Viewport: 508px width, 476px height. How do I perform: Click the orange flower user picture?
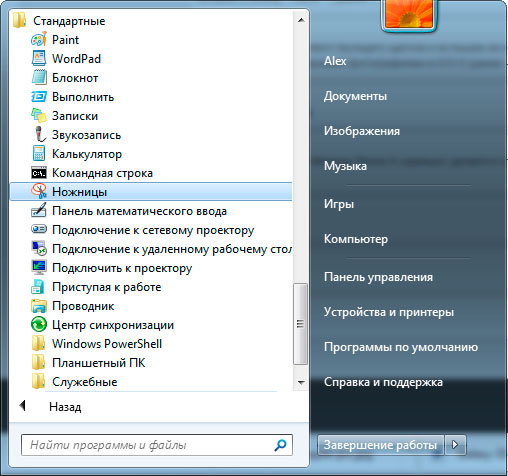tap(409, 14)
